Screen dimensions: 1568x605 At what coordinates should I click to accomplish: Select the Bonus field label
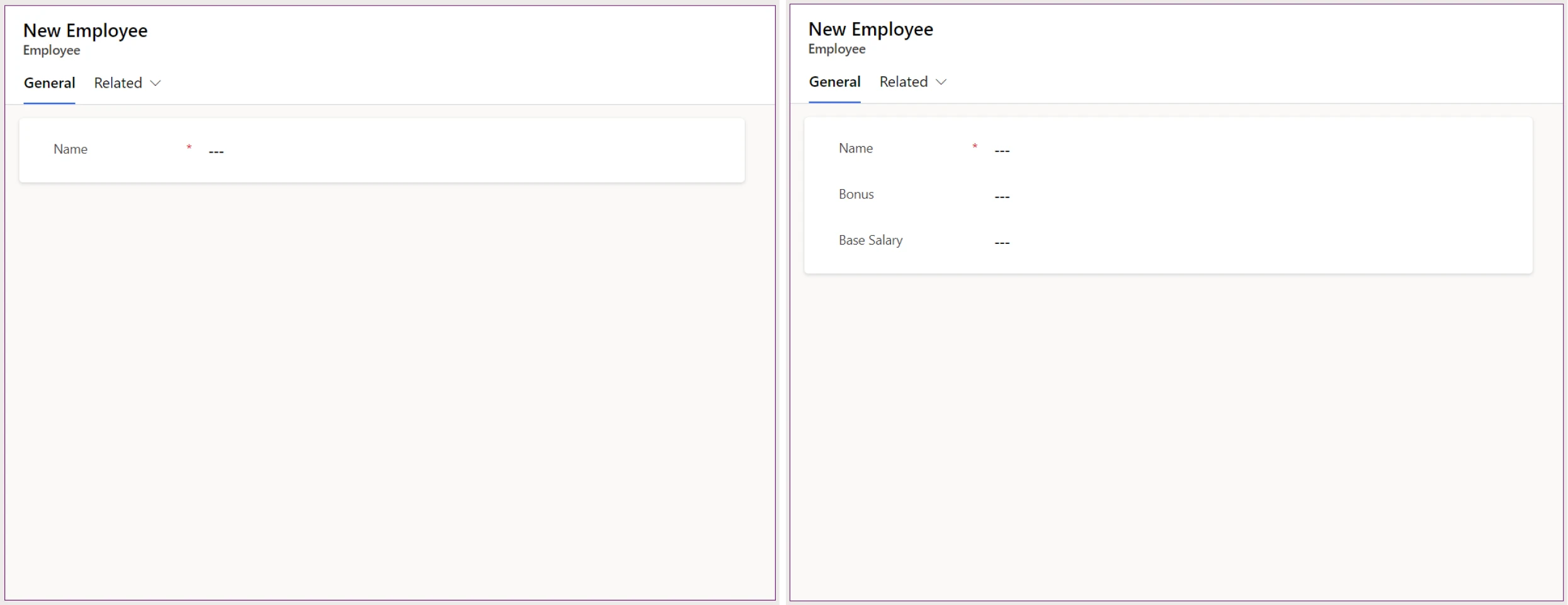coord(856,194)
